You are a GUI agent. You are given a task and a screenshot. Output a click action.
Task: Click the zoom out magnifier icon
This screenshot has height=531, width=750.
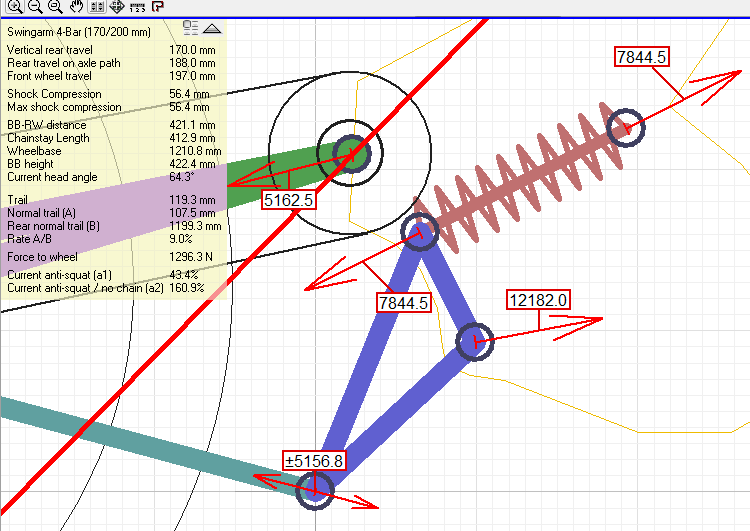[34, 7]
